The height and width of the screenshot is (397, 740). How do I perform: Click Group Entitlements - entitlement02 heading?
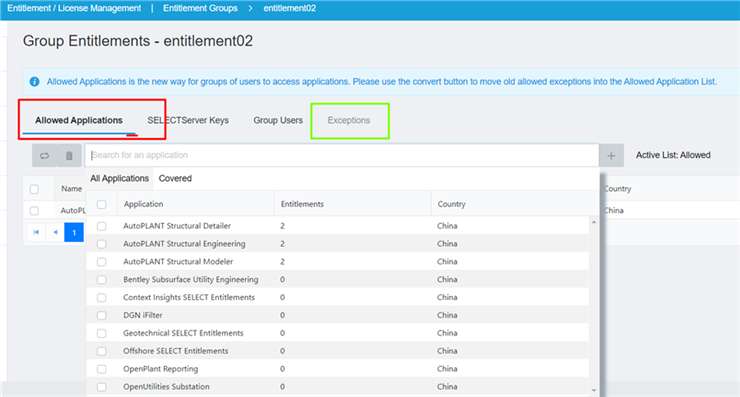(138, 41)
